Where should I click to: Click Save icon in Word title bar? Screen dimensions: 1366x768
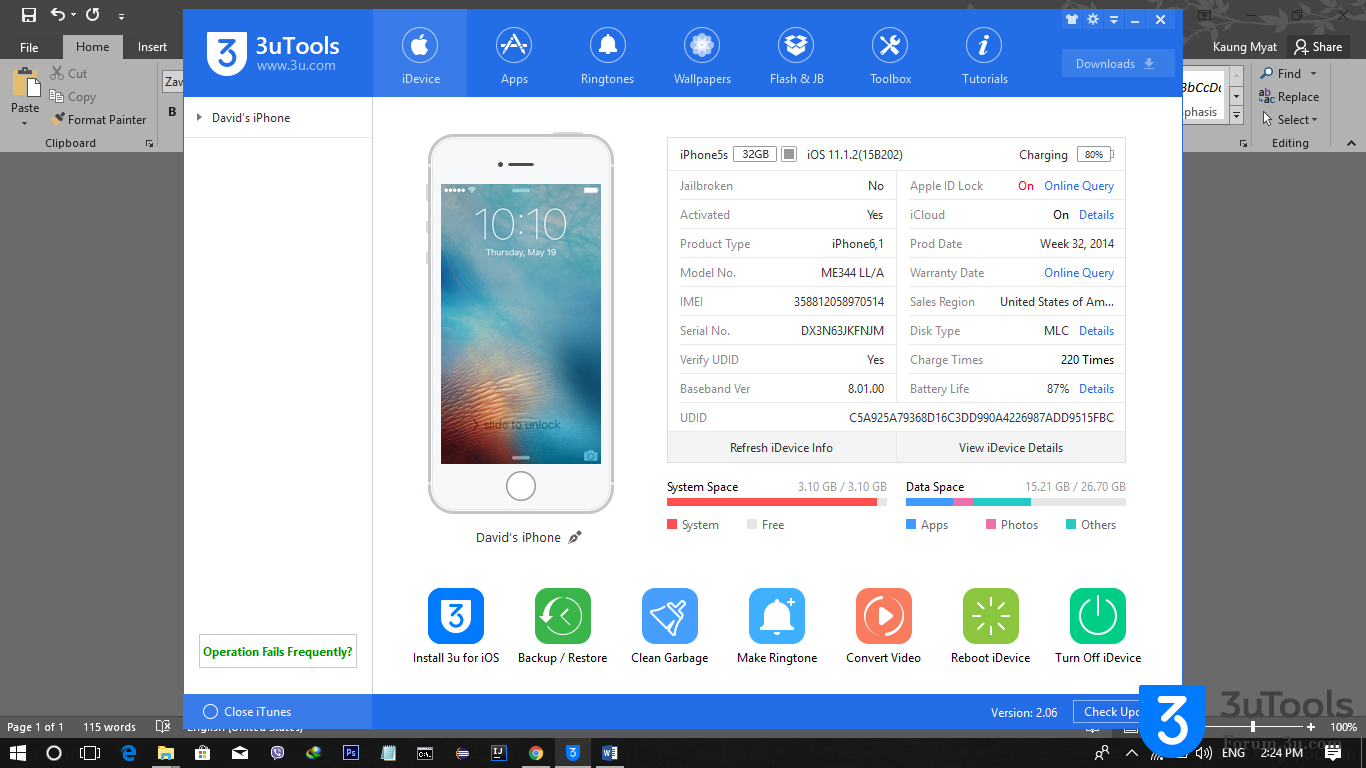pyautogui.click(x=29, y=15)
